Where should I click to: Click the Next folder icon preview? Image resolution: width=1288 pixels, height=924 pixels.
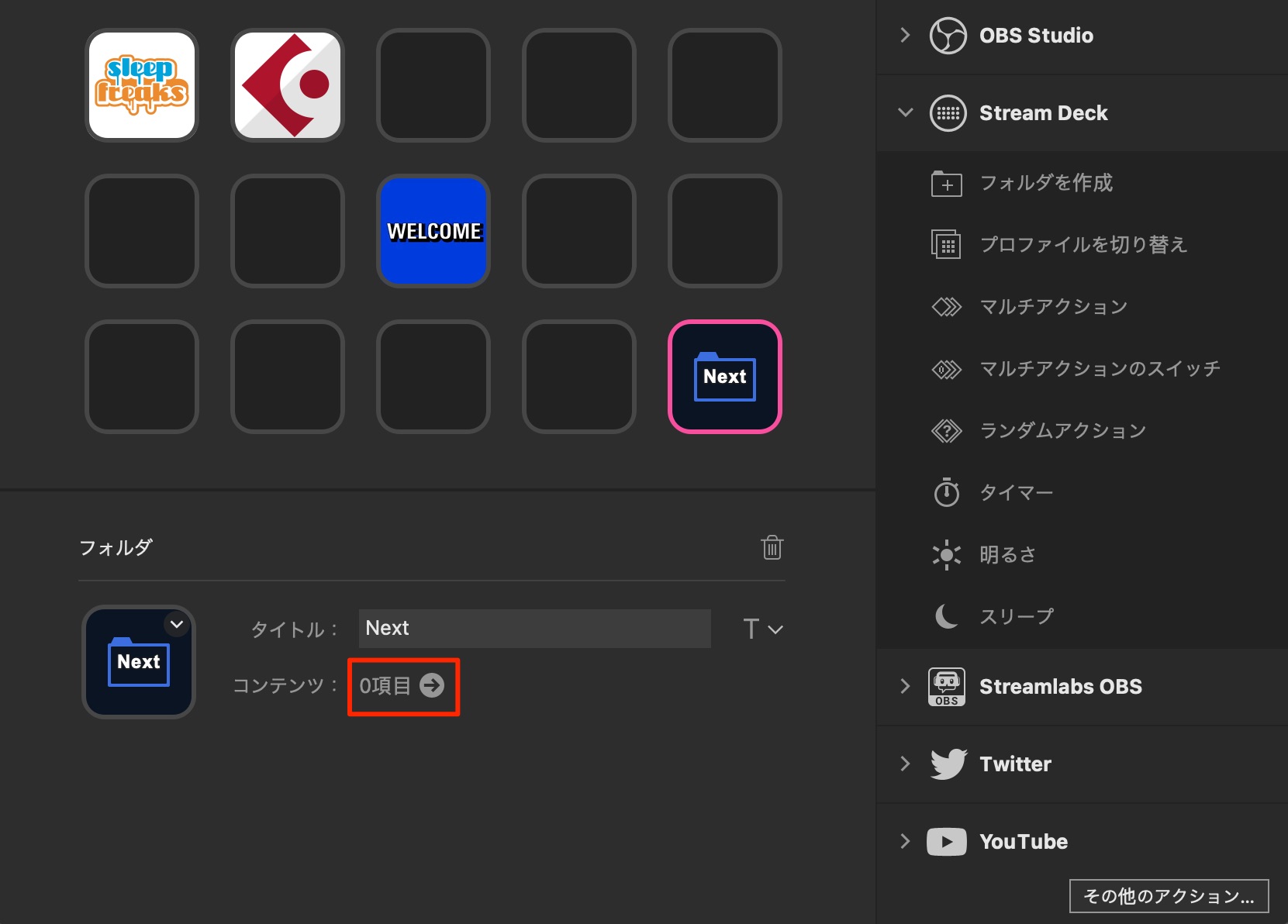click(139, 662)
